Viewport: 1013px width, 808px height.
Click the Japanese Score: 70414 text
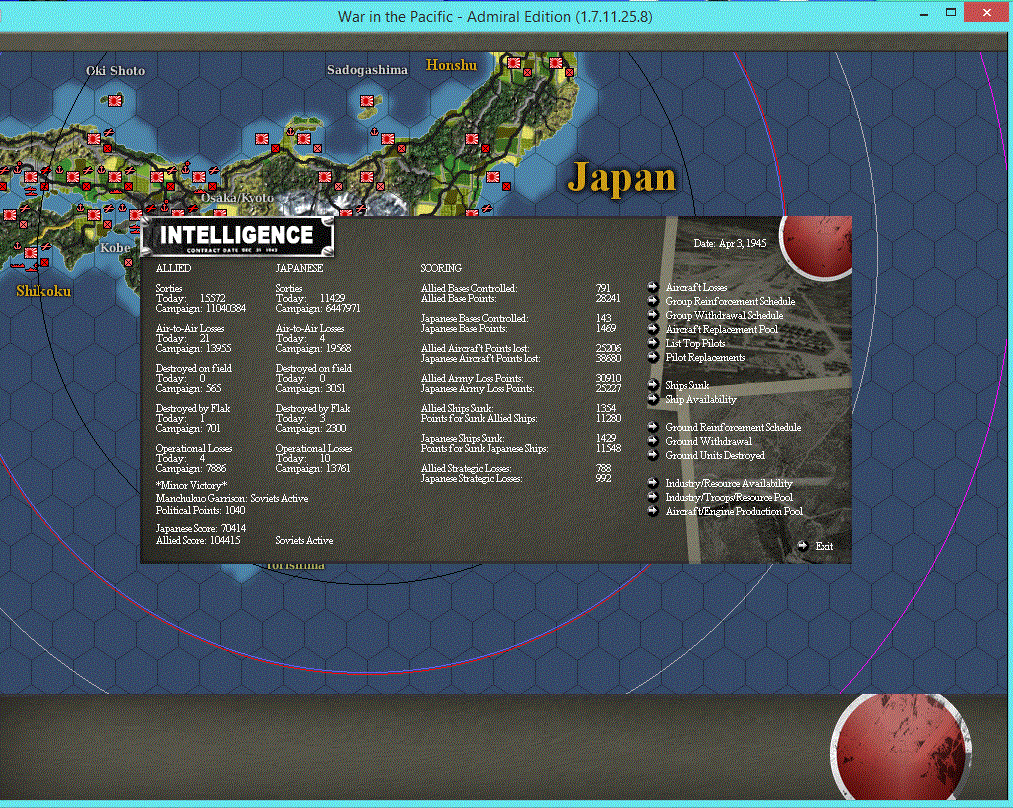click(200, 528)
